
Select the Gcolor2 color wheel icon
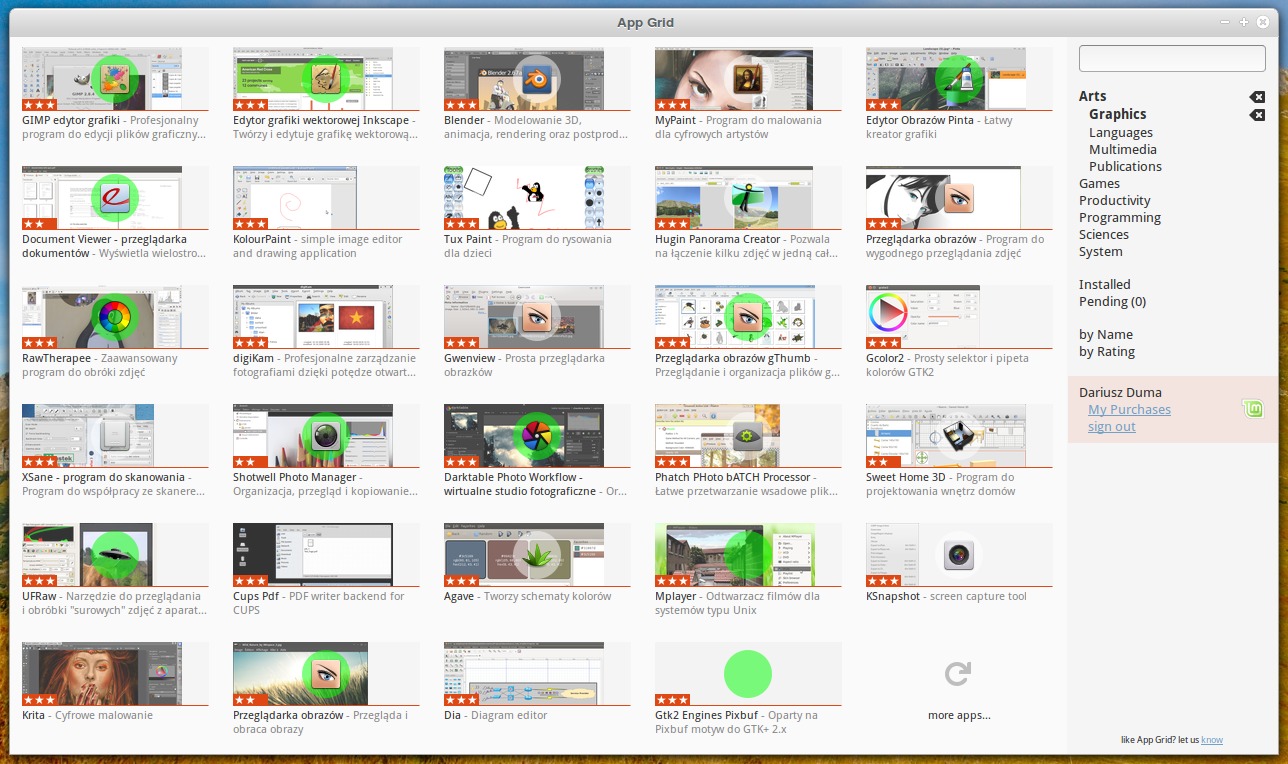[x=887, y=314]
